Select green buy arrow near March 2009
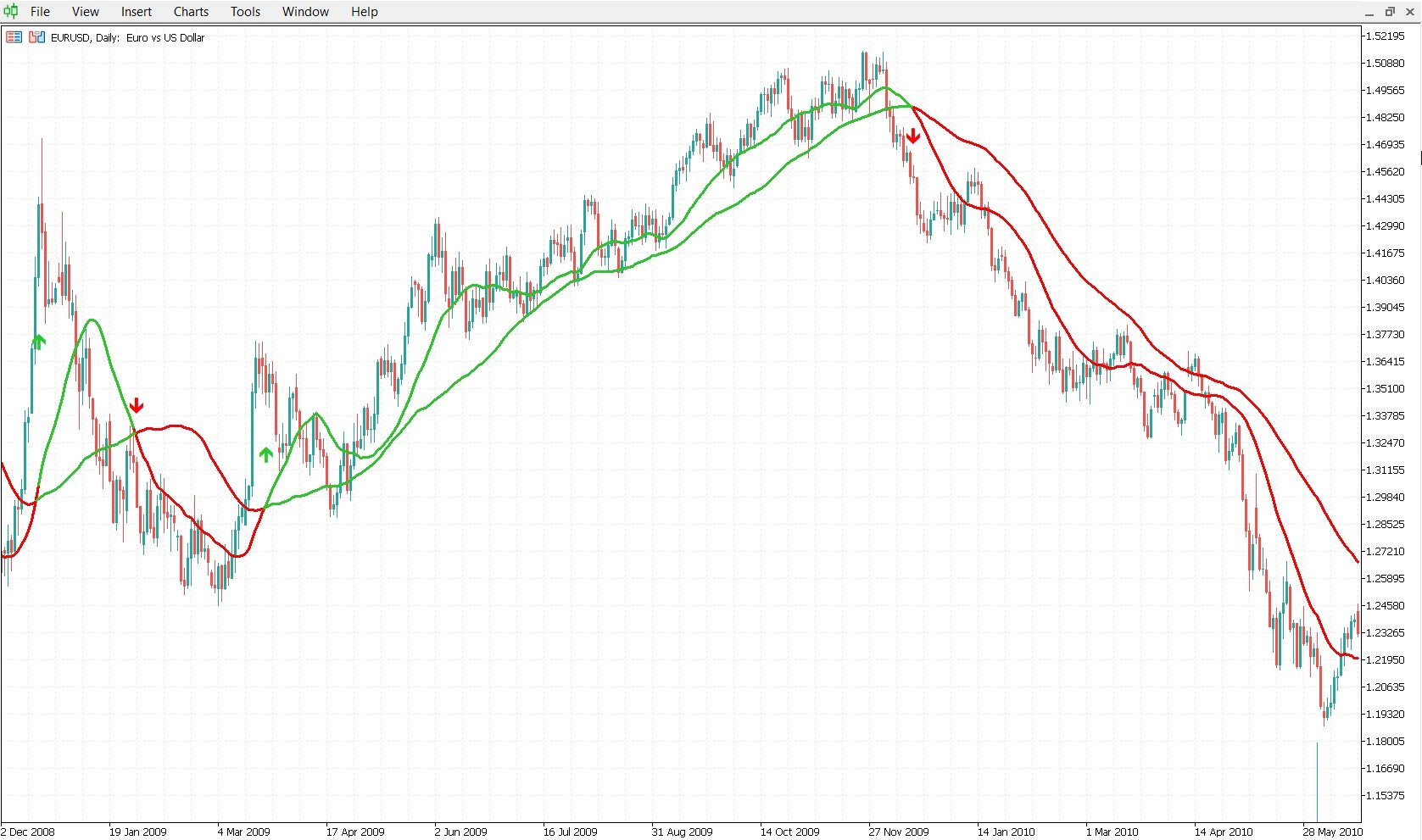Screen dimensions: 1422x840 point(266,454)
